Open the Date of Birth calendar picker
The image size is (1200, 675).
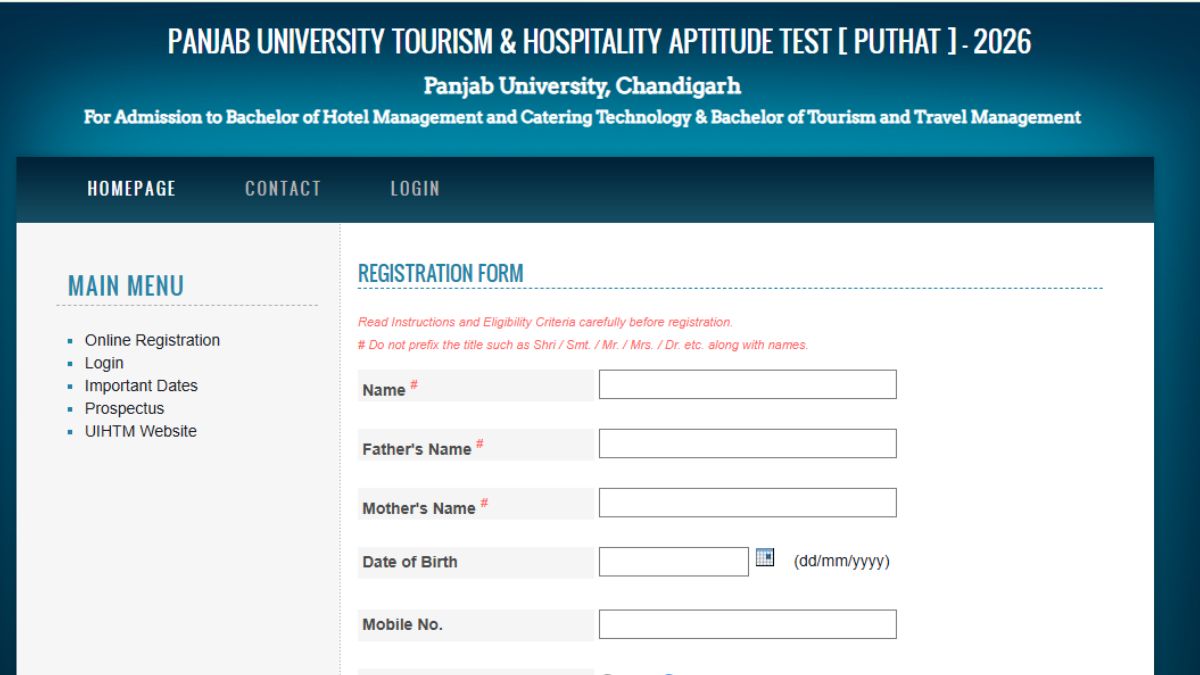tap(765, 558)
